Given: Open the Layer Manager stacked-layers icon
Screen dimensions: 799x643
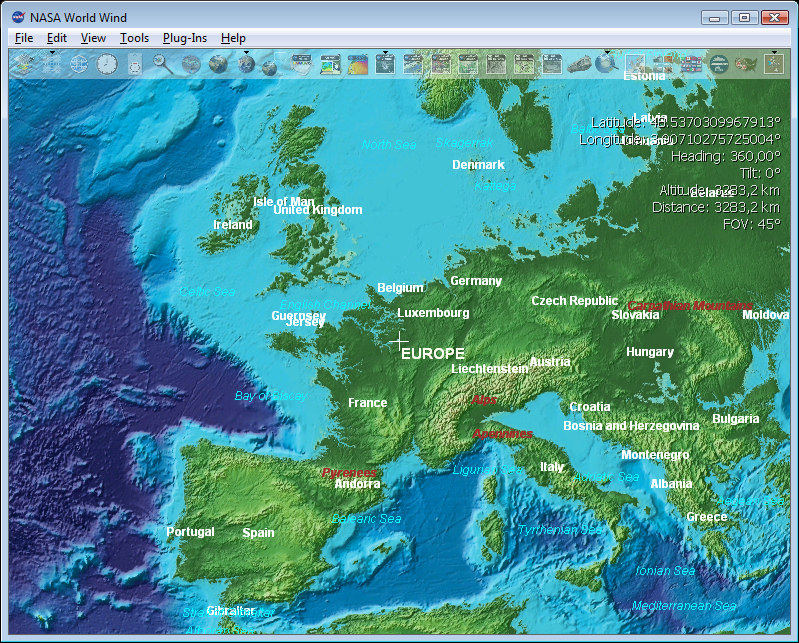Looking at the screenshot, I should (24, 64).
